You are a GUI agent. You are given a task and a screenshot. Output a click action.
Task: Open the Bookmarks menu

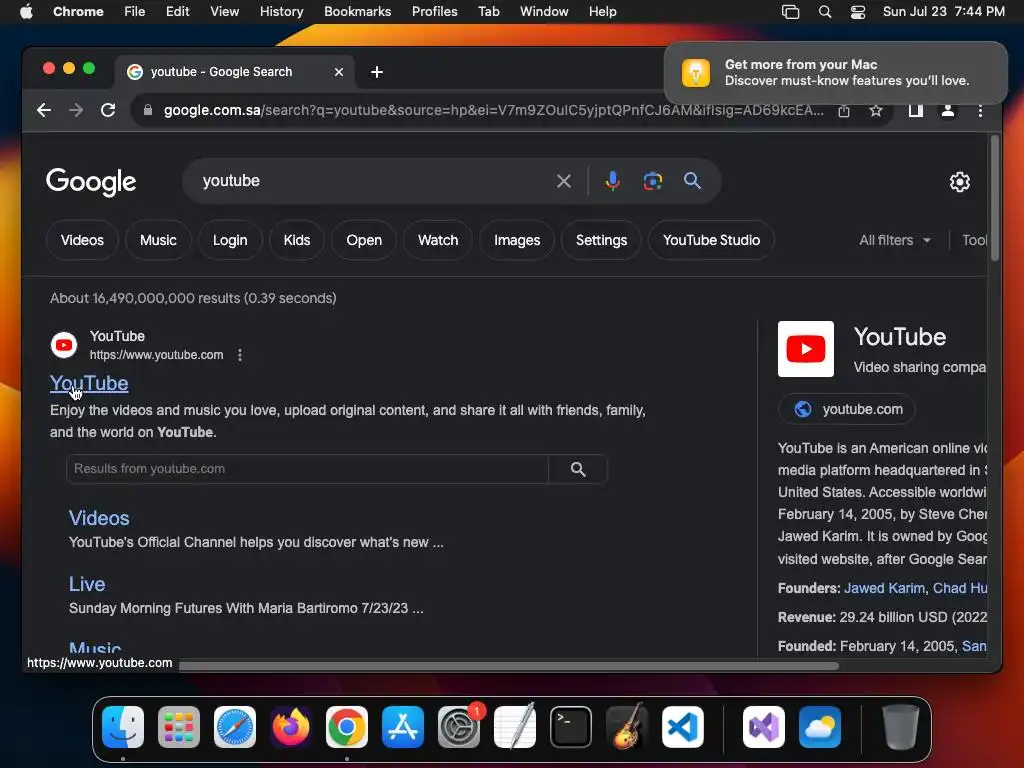[x=357, y=12]
